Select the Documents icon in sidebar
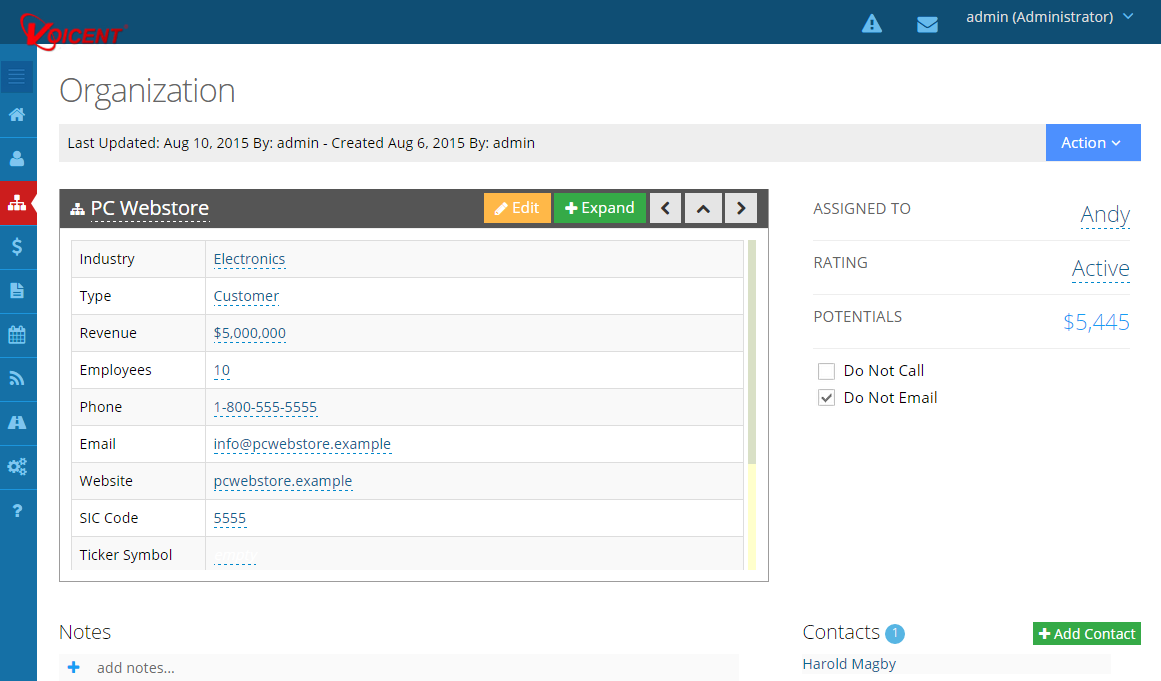 click(x=18, y=290)
